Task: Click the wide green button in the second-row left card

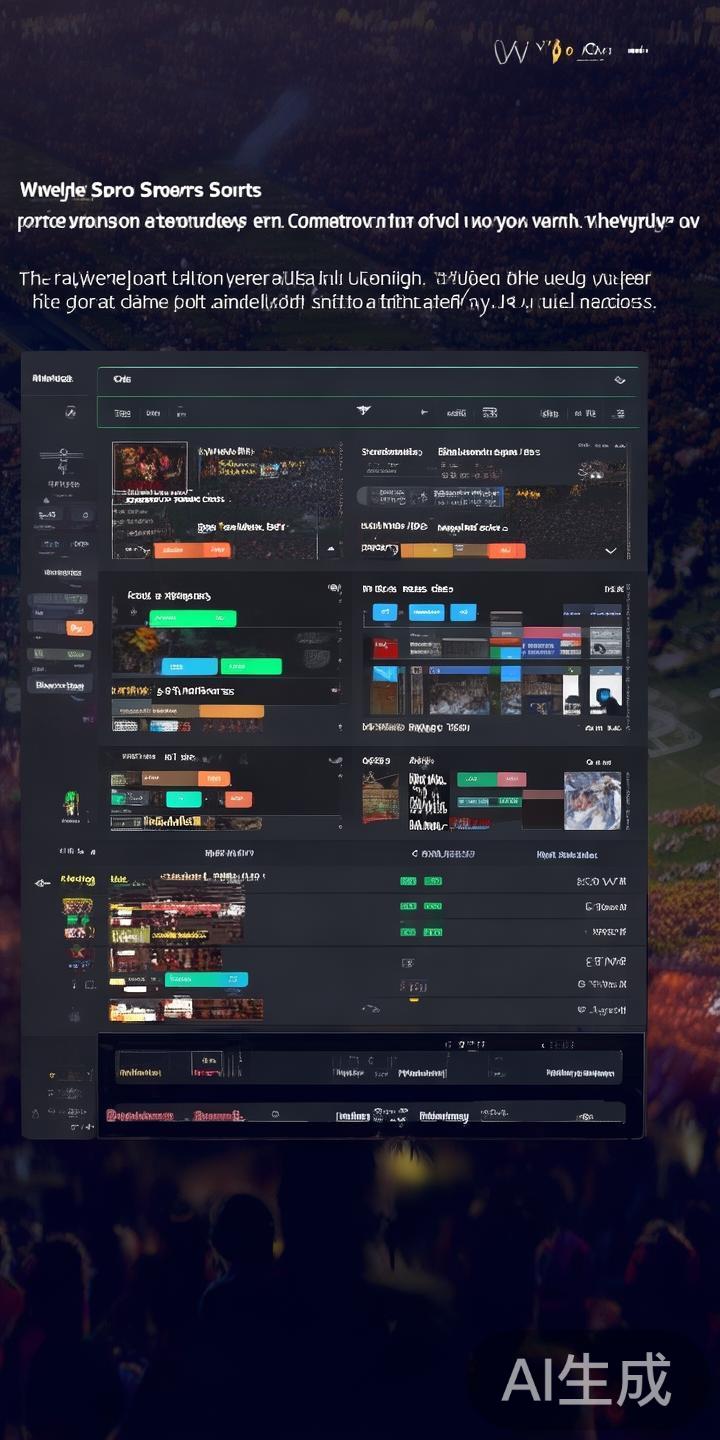Action: coord(192,618)
